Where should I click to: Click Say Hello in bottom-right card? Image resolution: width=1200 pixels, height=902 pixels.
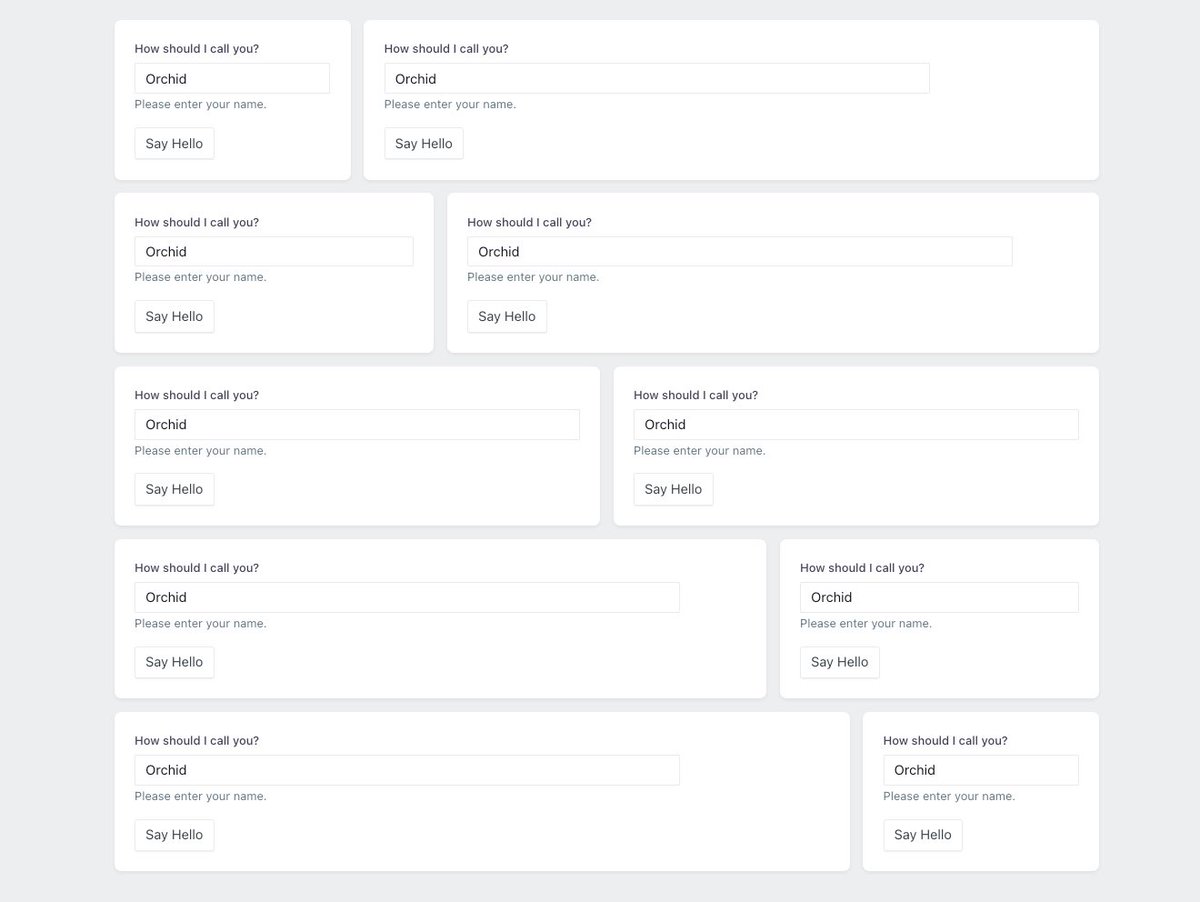click(x=923, y=835)
